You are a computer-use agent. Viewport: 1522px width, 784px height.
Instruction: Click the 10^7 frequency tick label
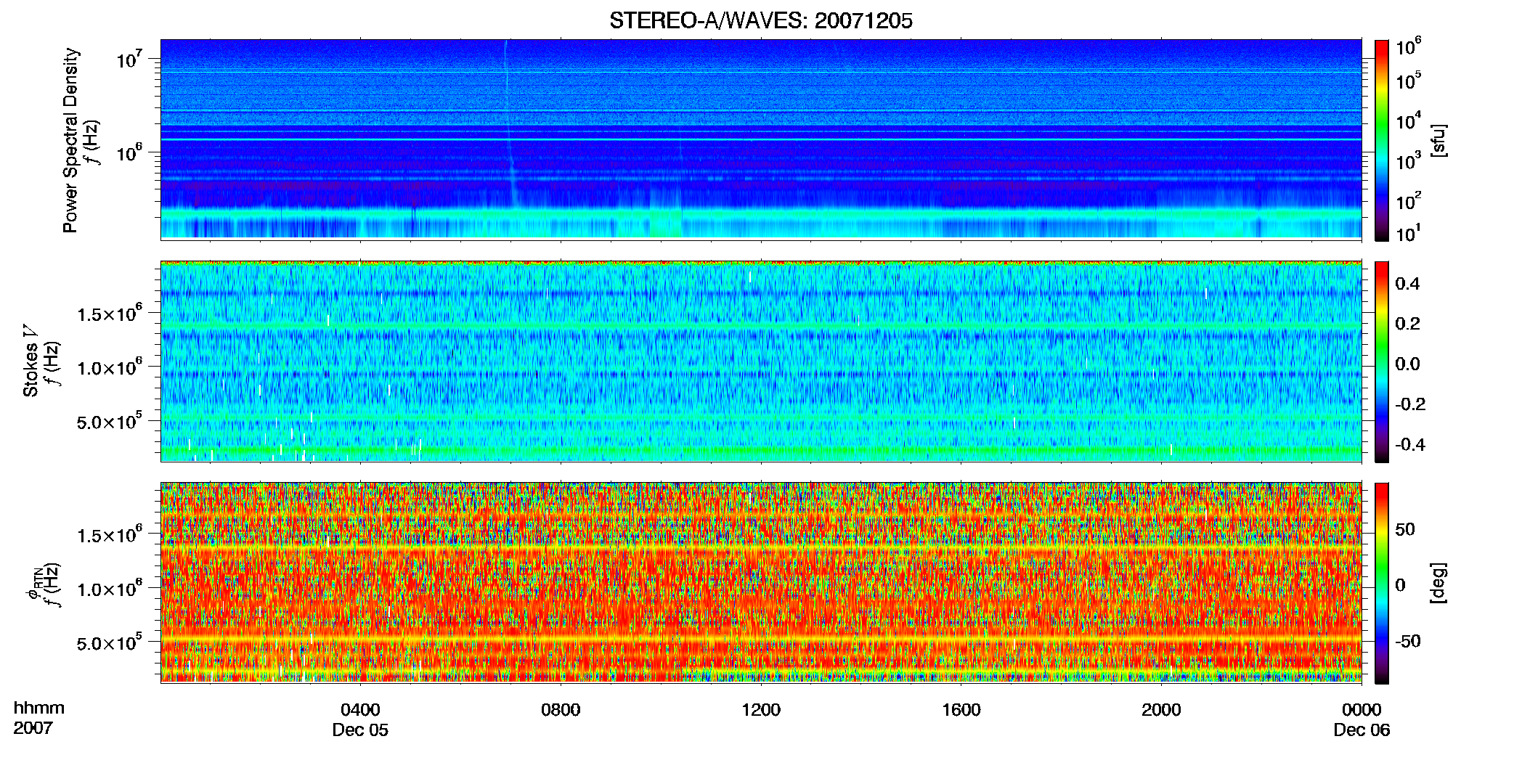[131, 58]
